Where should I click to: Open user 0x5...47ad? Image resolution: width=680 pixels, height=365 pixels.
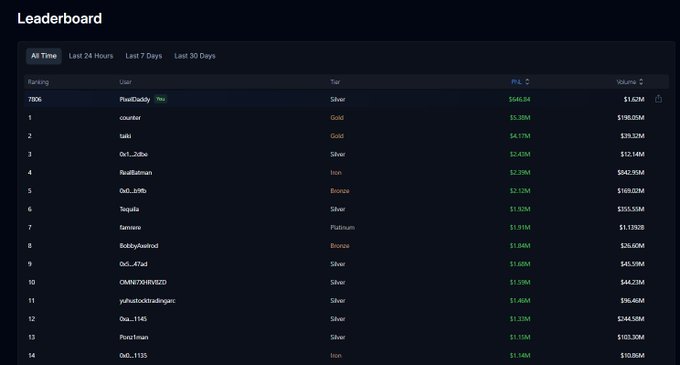133,264
